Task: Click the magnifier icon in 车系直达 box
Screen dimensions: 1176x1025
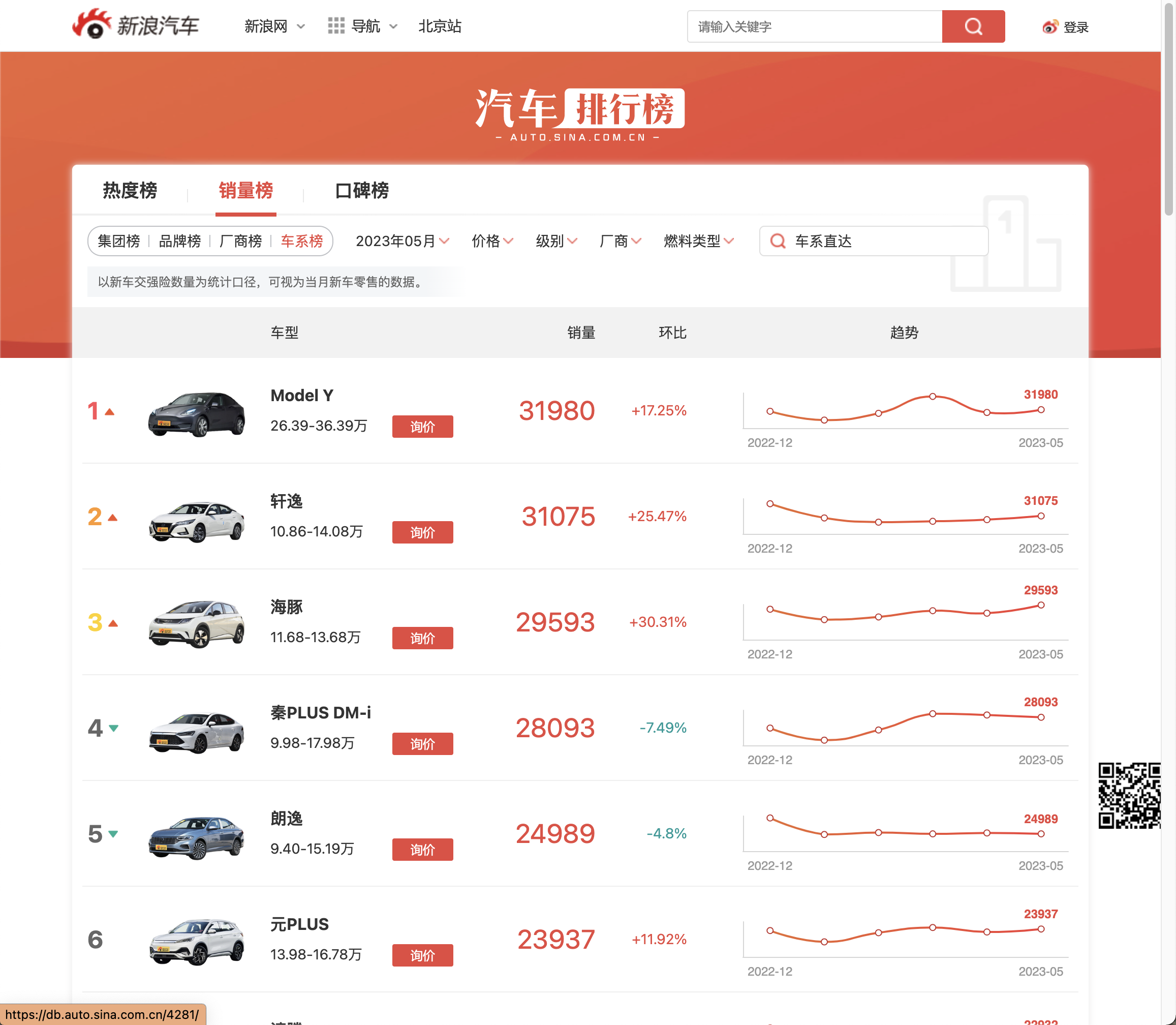Action: point(778,241)
